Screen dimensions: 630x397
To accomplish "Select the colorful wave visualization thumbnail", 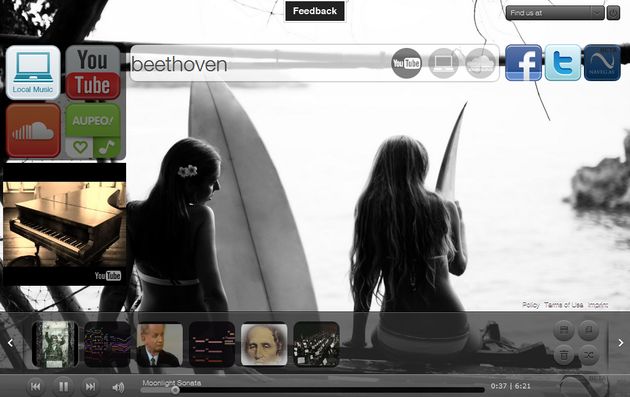I will (x=107, y=344).
